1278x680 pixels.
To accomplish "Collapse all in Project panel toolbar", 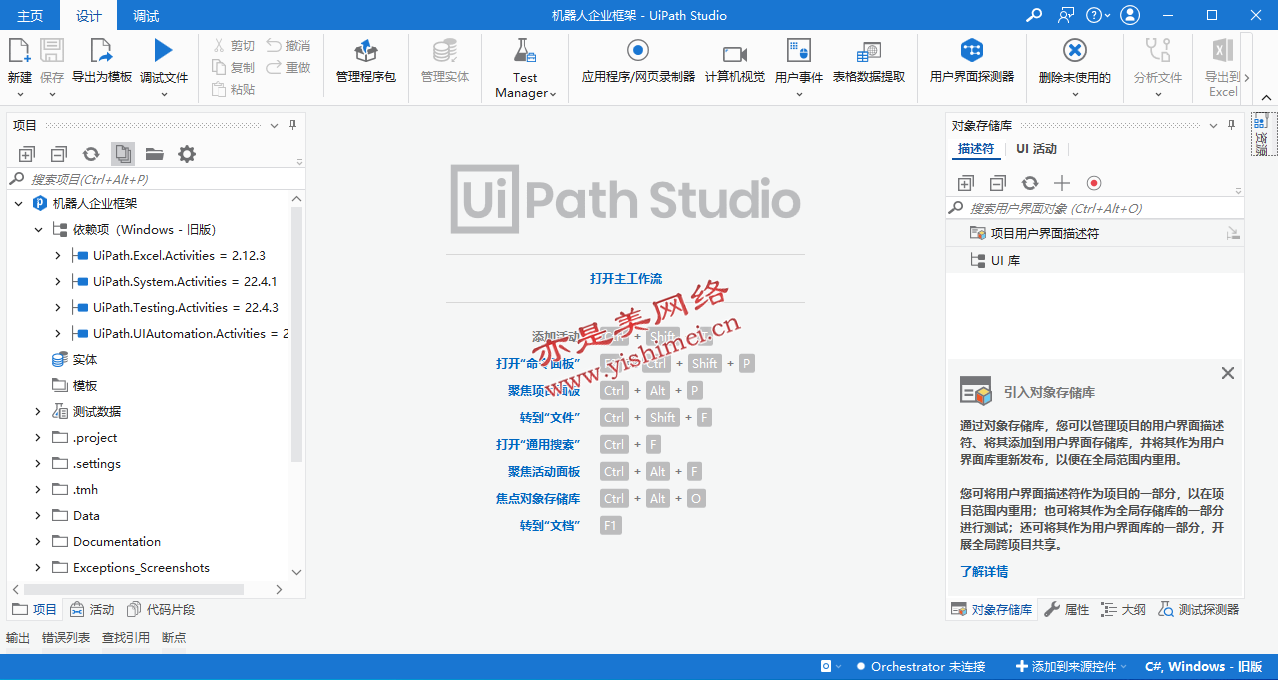I will pos(59,154).
